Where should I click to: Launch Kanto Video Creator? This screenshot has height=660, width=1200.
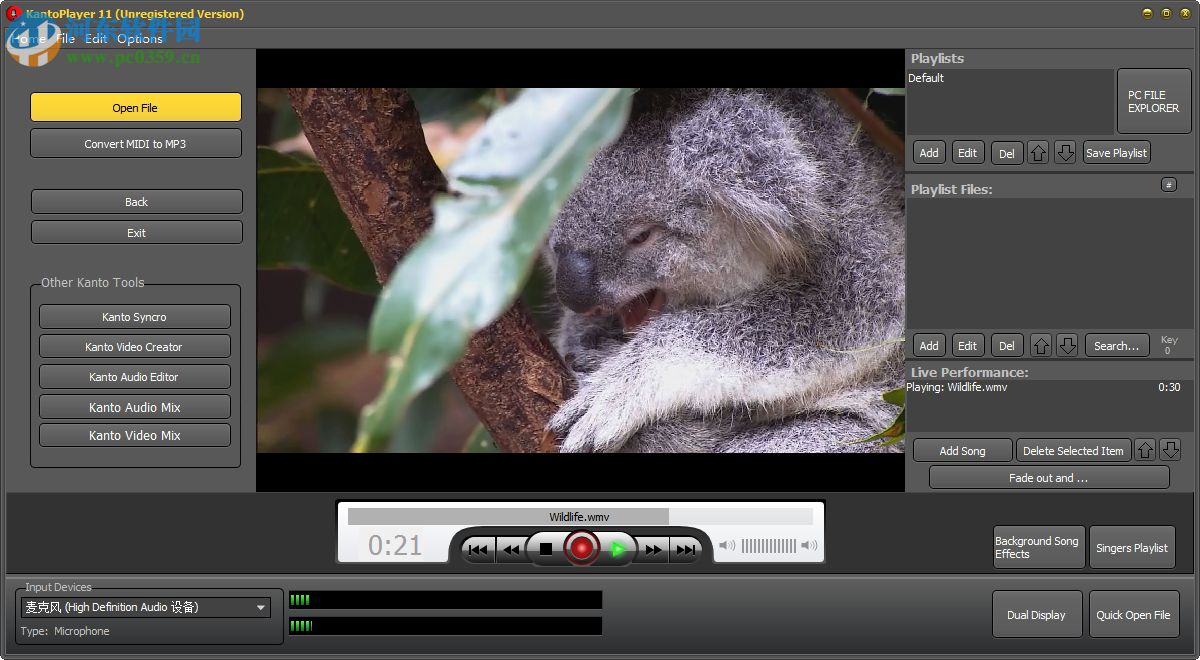point(135,346)
